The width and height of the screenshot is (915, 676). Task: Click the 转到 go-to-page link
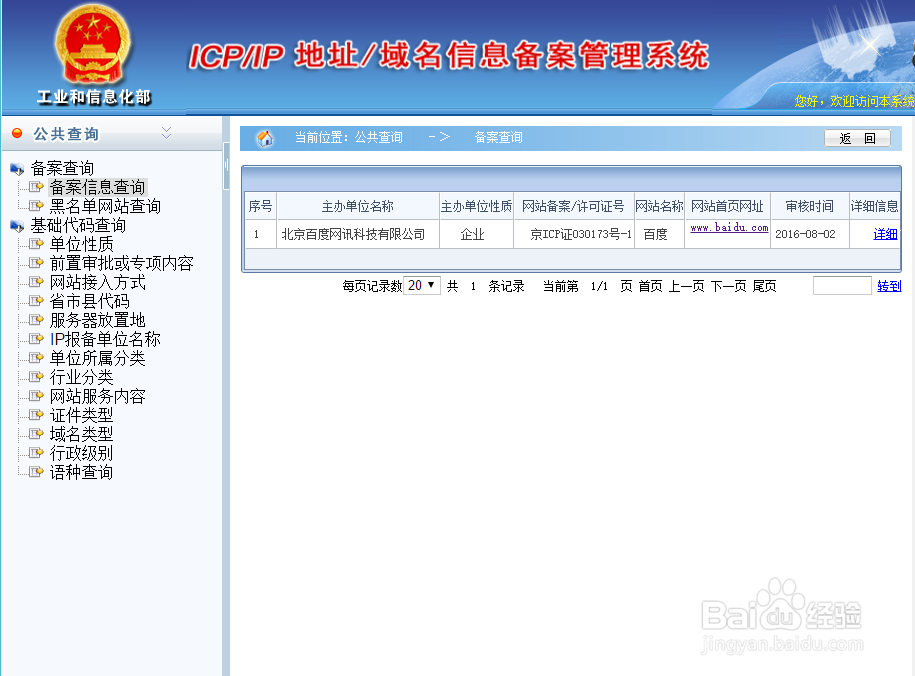889,285
